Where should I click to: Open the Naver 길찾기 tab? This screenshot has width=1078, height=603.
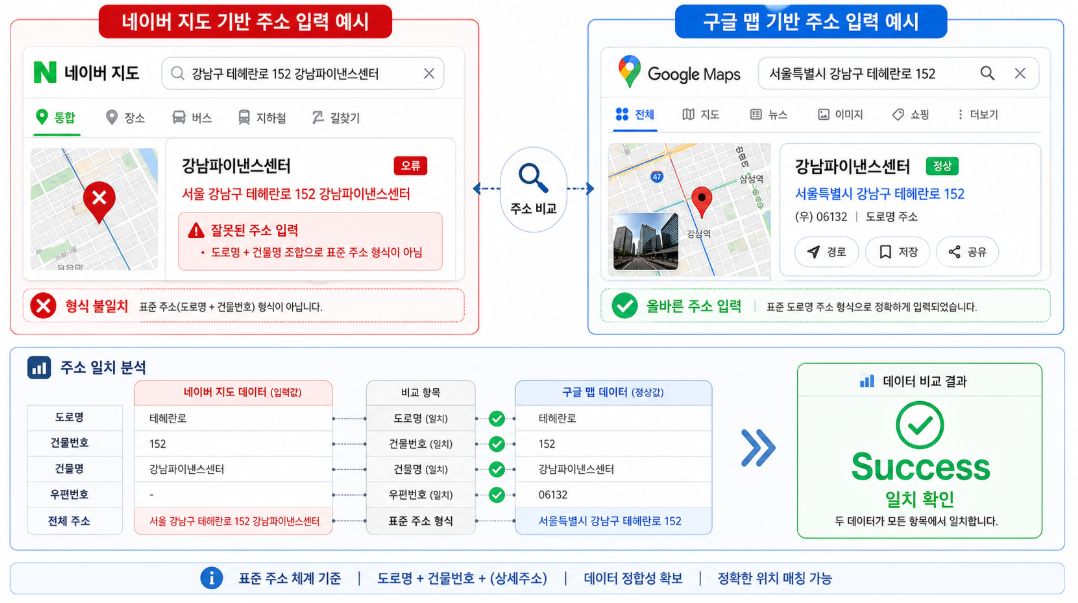(336, 118)
